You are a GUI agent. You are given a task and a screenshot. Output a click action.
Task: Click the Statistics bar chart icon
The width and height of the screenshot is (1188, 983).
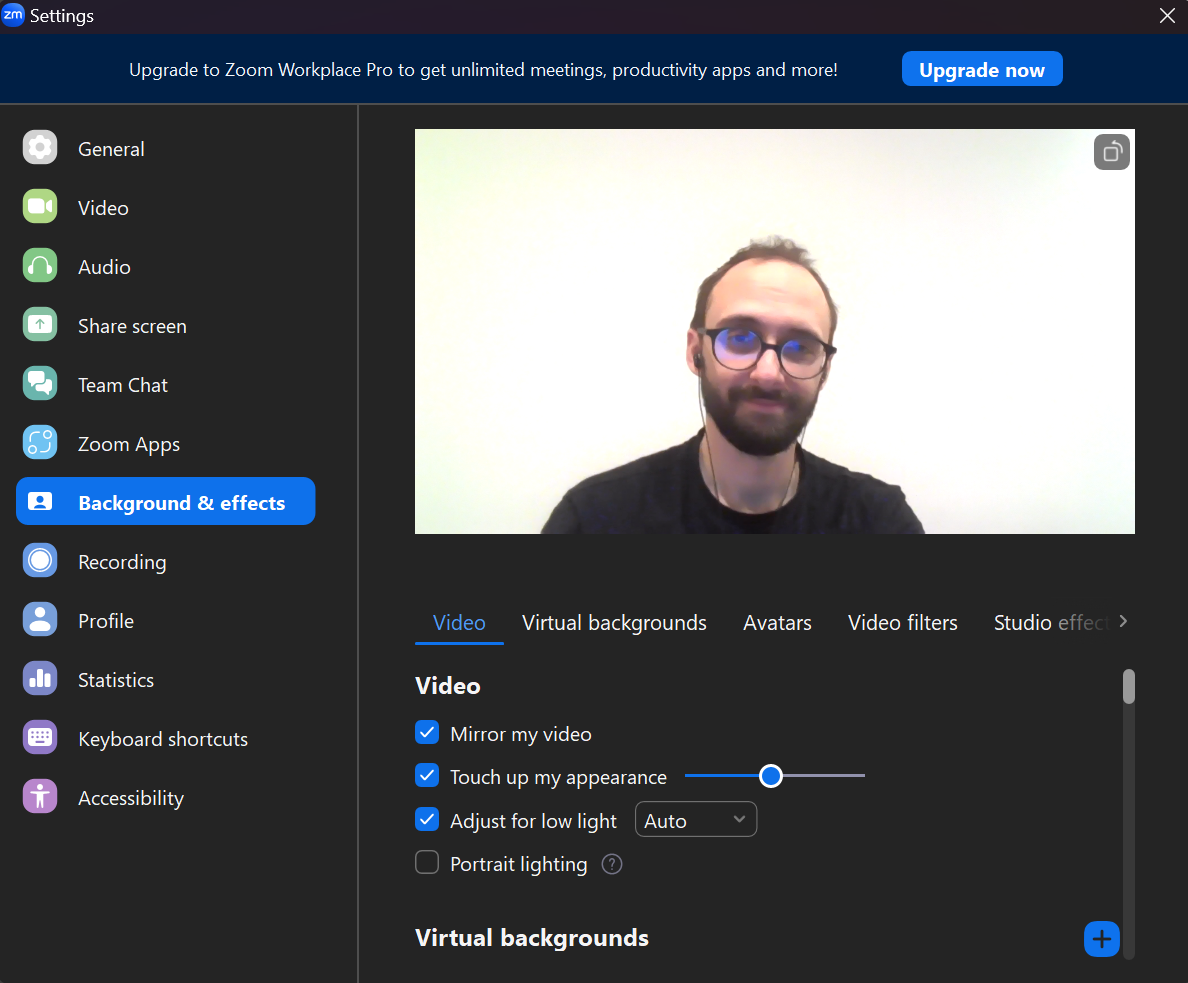click(x=40, y=678)
